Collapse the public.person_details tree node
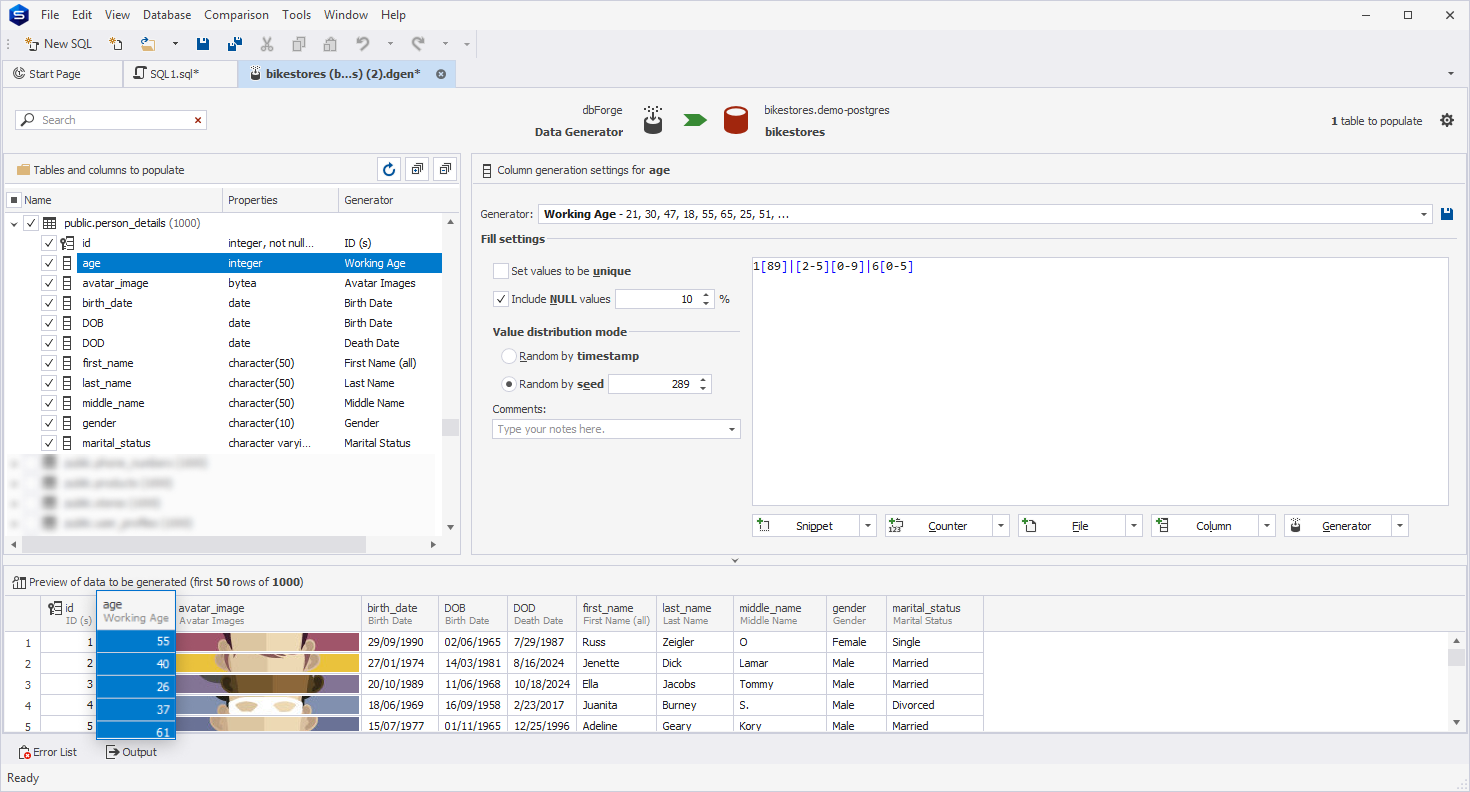The image size is (1470, 792). coord(14,223)
